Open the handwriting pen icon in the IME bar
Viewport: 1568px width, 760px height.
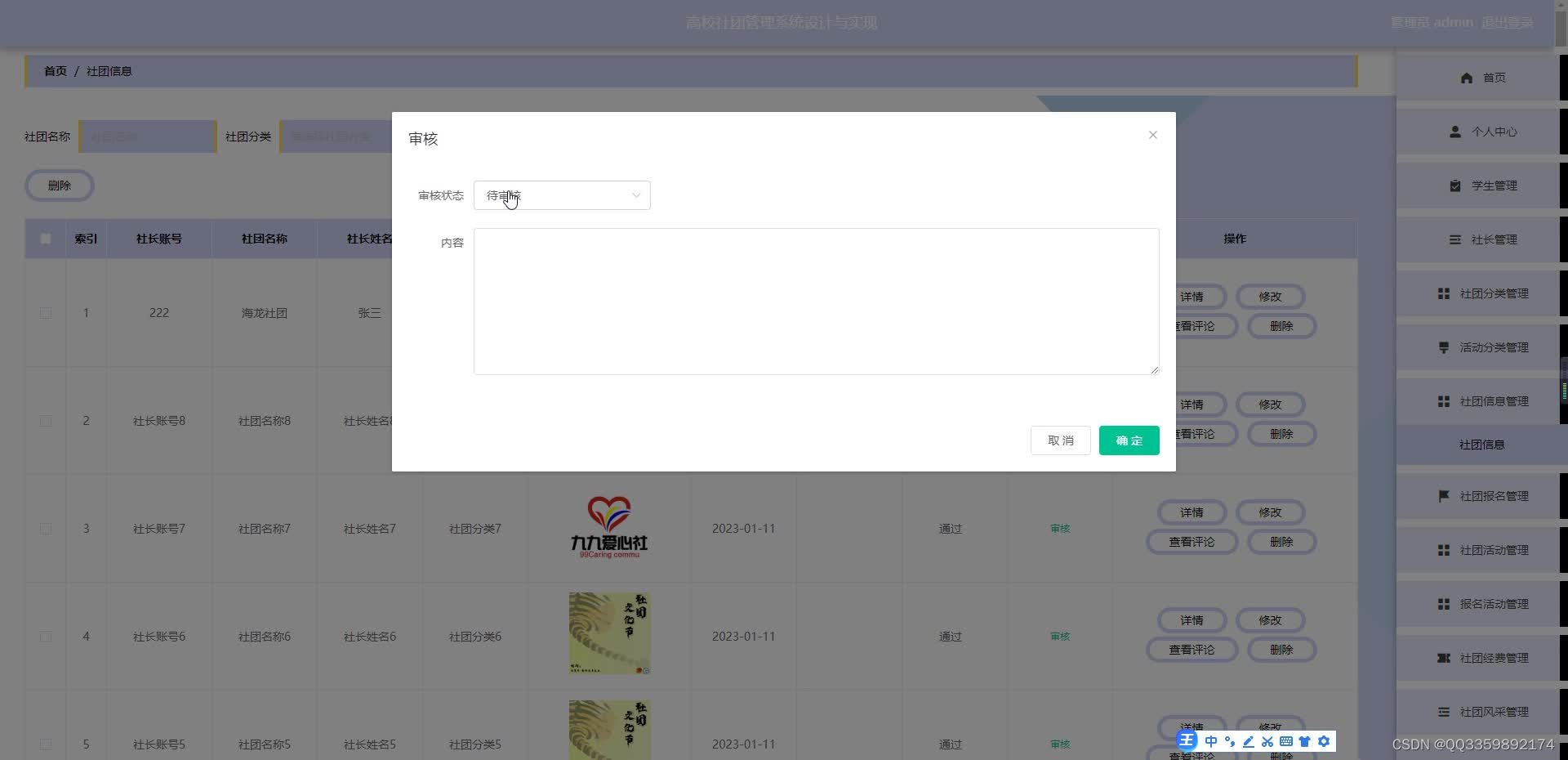point(1248,741)
